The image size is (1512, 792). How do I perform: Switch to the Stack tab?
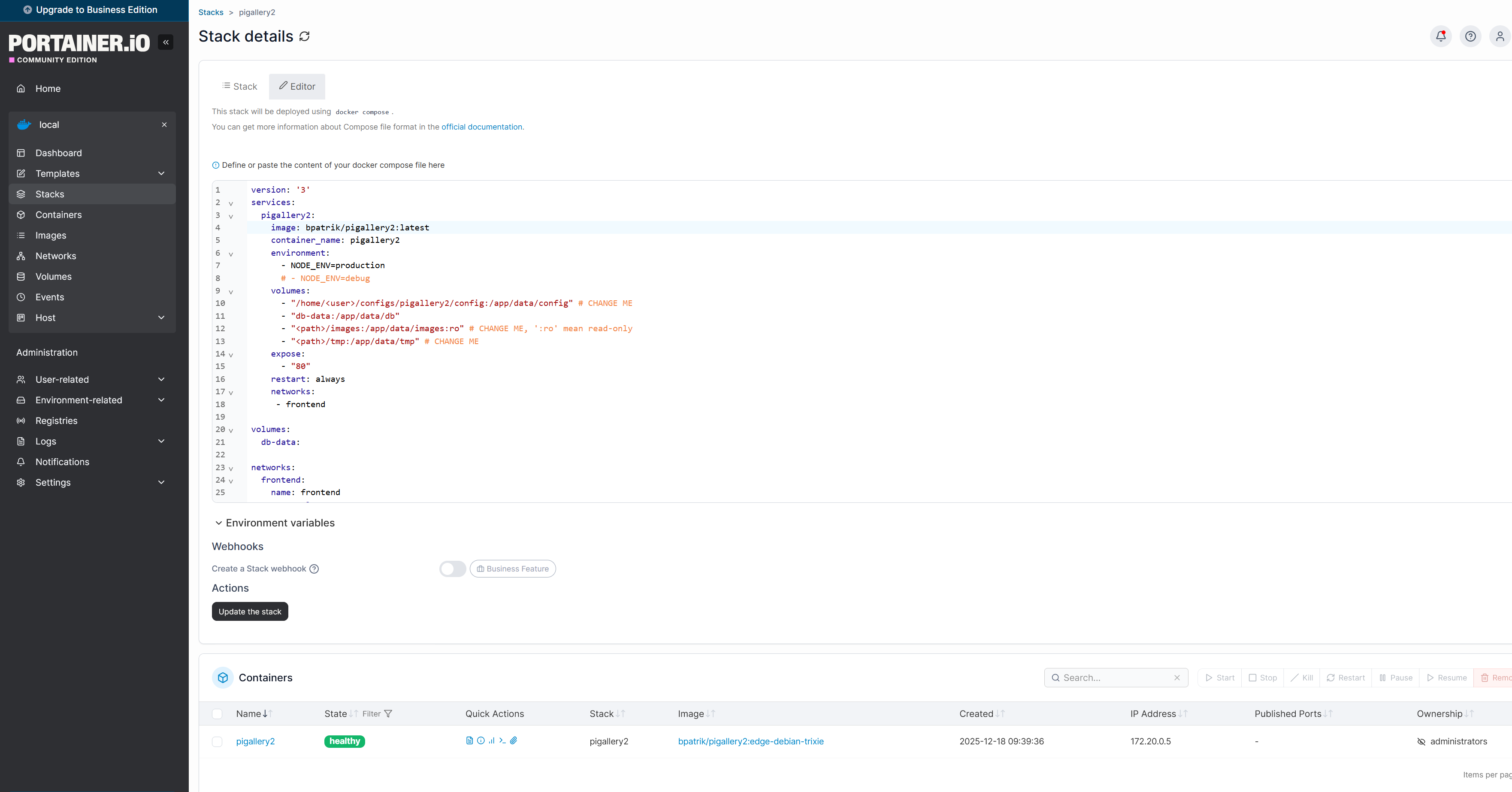[x=239, y=86]
